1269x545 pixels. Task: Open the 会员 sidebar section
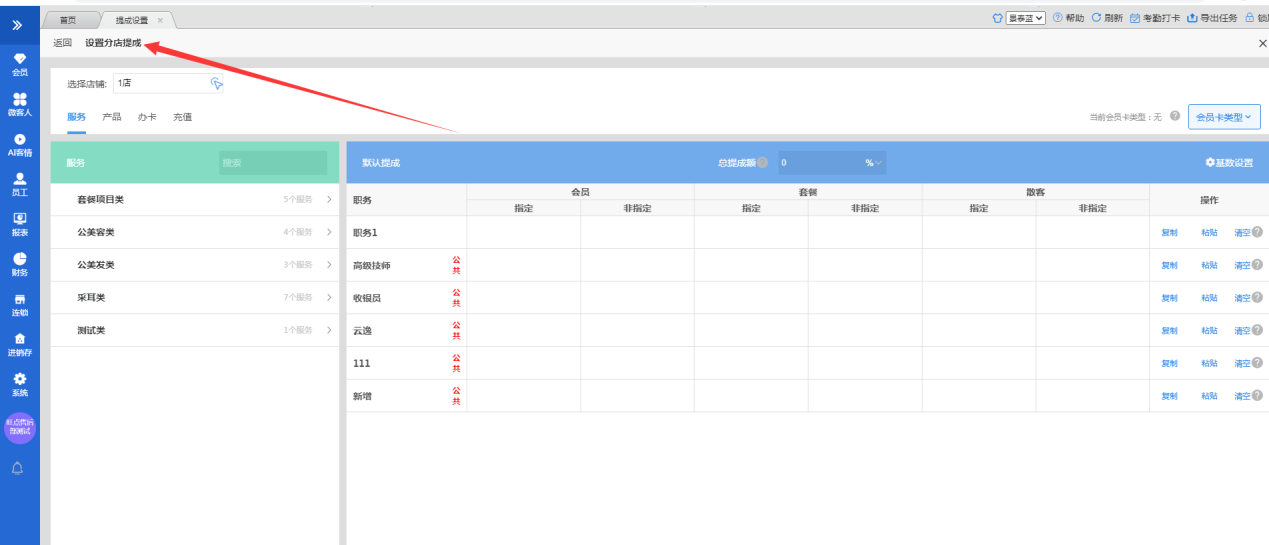tap(19, 65)
